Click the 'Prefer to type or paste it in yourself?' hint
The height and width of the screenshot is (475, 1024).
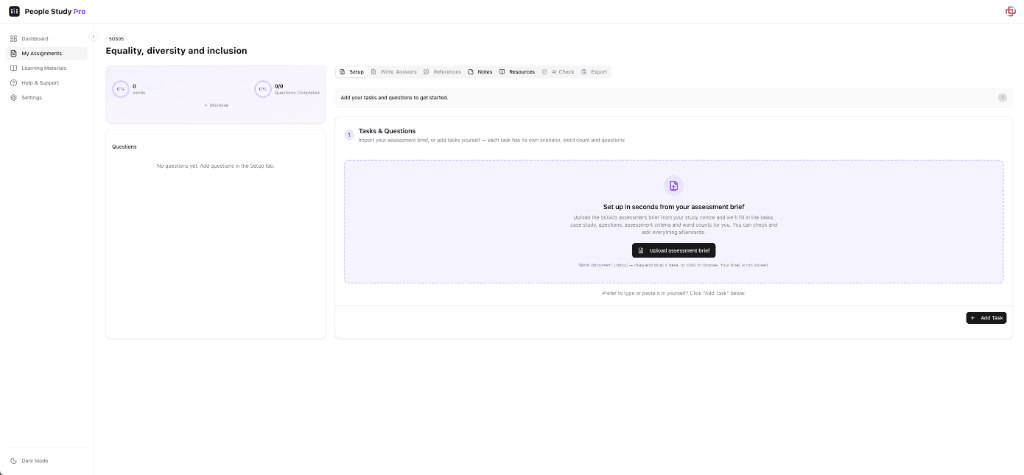[x=673, y=293]
